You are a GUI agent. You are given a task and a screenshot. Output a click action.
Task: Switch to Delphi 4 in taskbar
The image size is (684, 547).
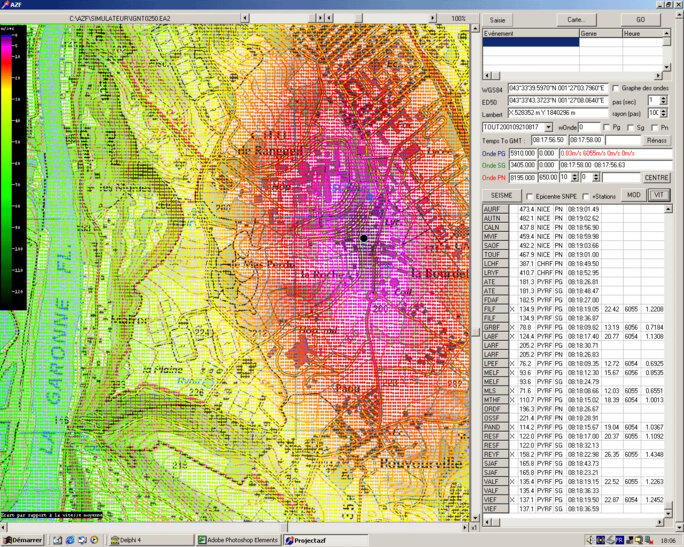[129, 539]
